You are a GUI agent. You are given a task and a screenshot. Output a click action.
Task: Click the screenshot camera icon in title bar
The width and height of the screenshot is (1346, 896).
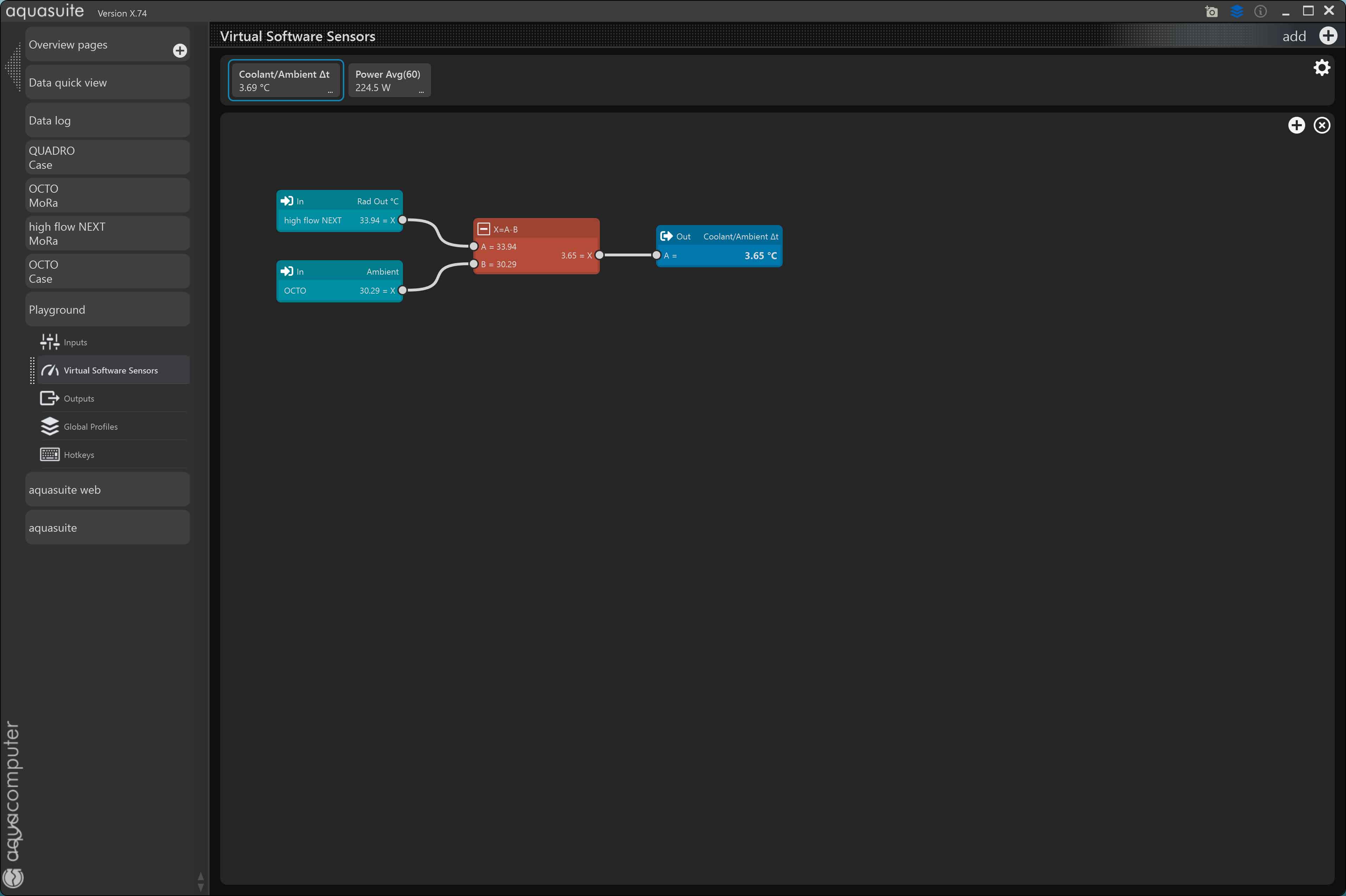click(1211, 11)
